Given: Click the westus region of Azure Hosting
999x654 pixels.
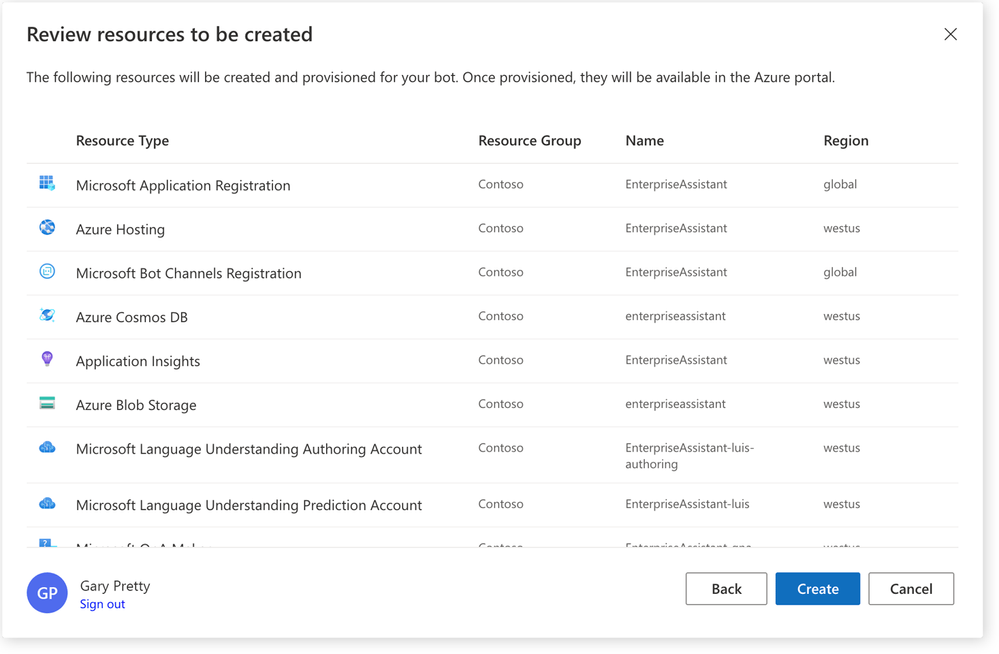Looking at the screenshot, I should tap(841, 228).
